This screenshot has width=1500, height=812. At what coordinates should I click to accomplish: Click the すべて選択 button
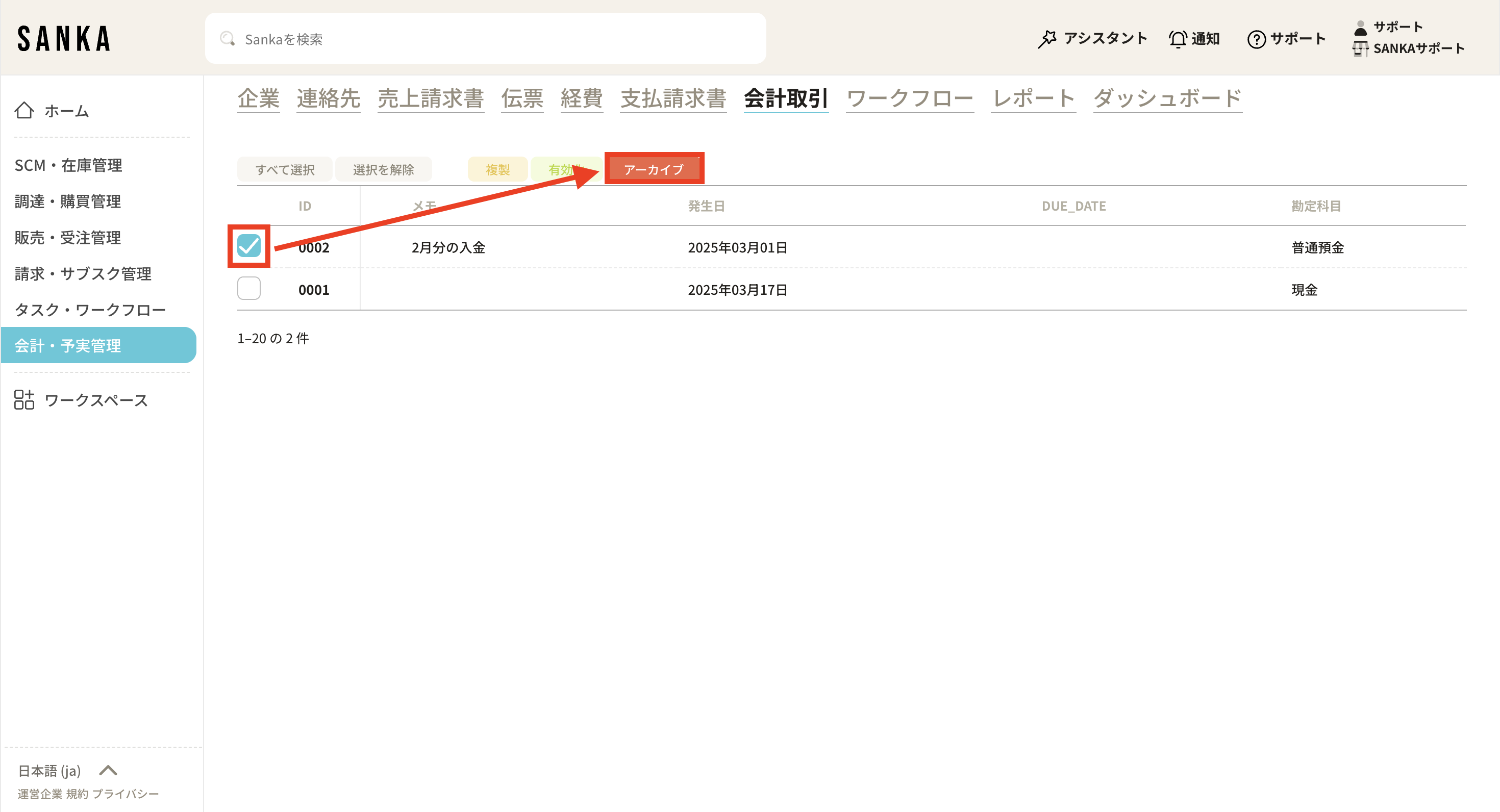coord(285,169)
